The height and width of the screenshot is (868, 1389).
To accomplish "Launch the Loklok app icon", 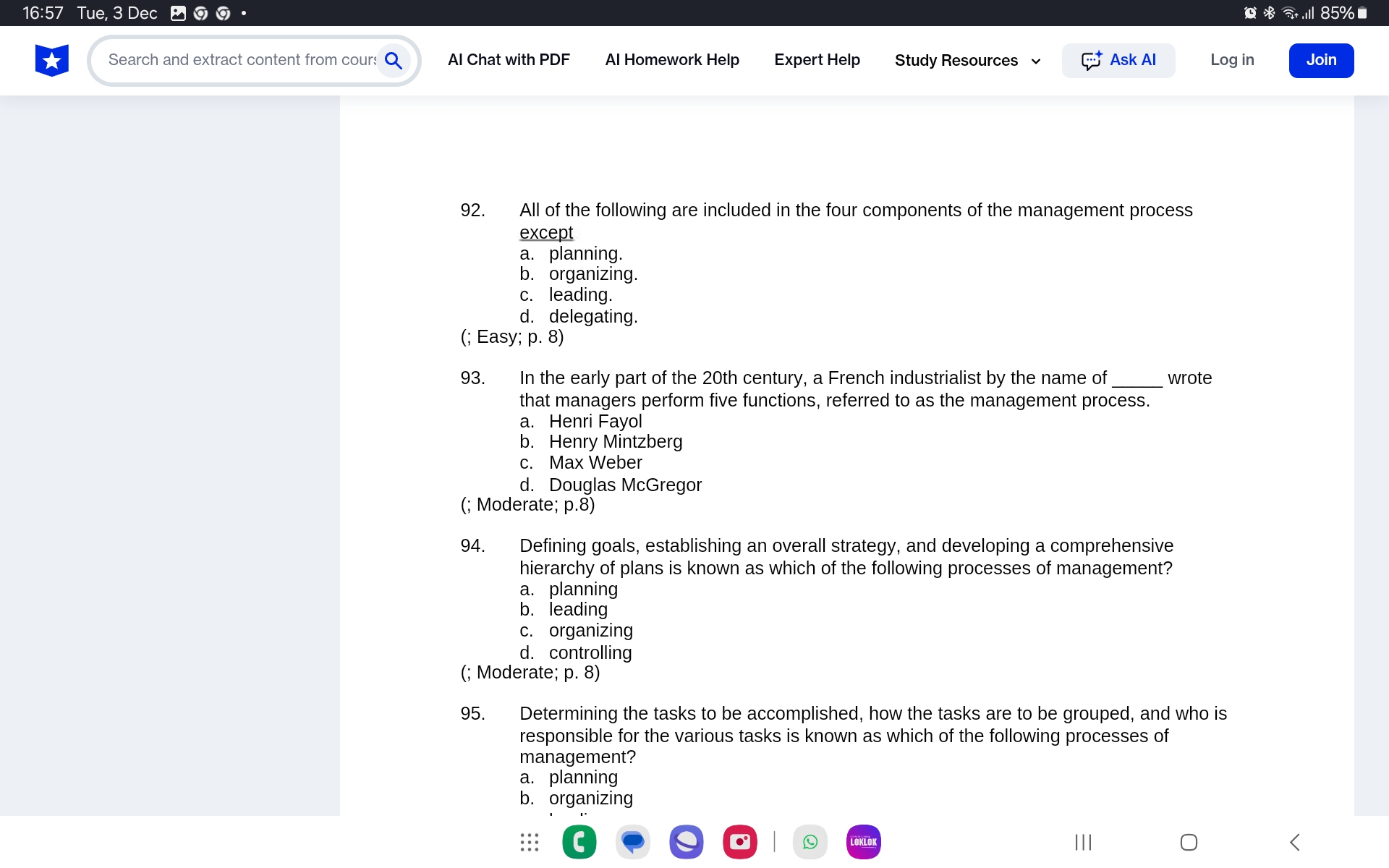I will 863,842.
